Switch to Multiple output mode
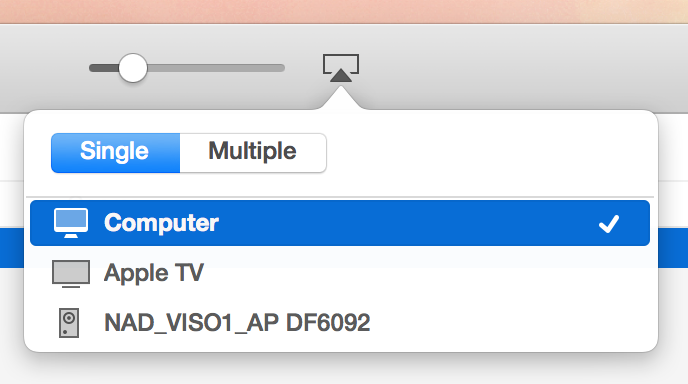The image size is (688, 384). point(253,153)
